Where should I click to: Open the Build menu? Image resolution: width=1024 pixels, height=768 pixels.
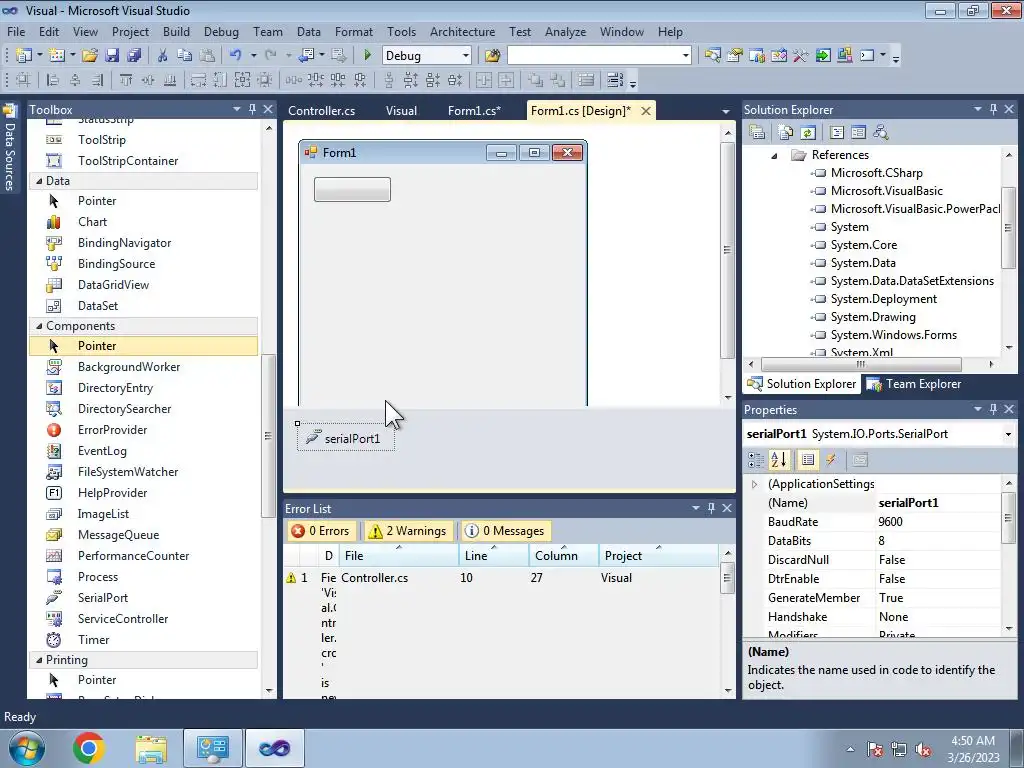[176, 31]
